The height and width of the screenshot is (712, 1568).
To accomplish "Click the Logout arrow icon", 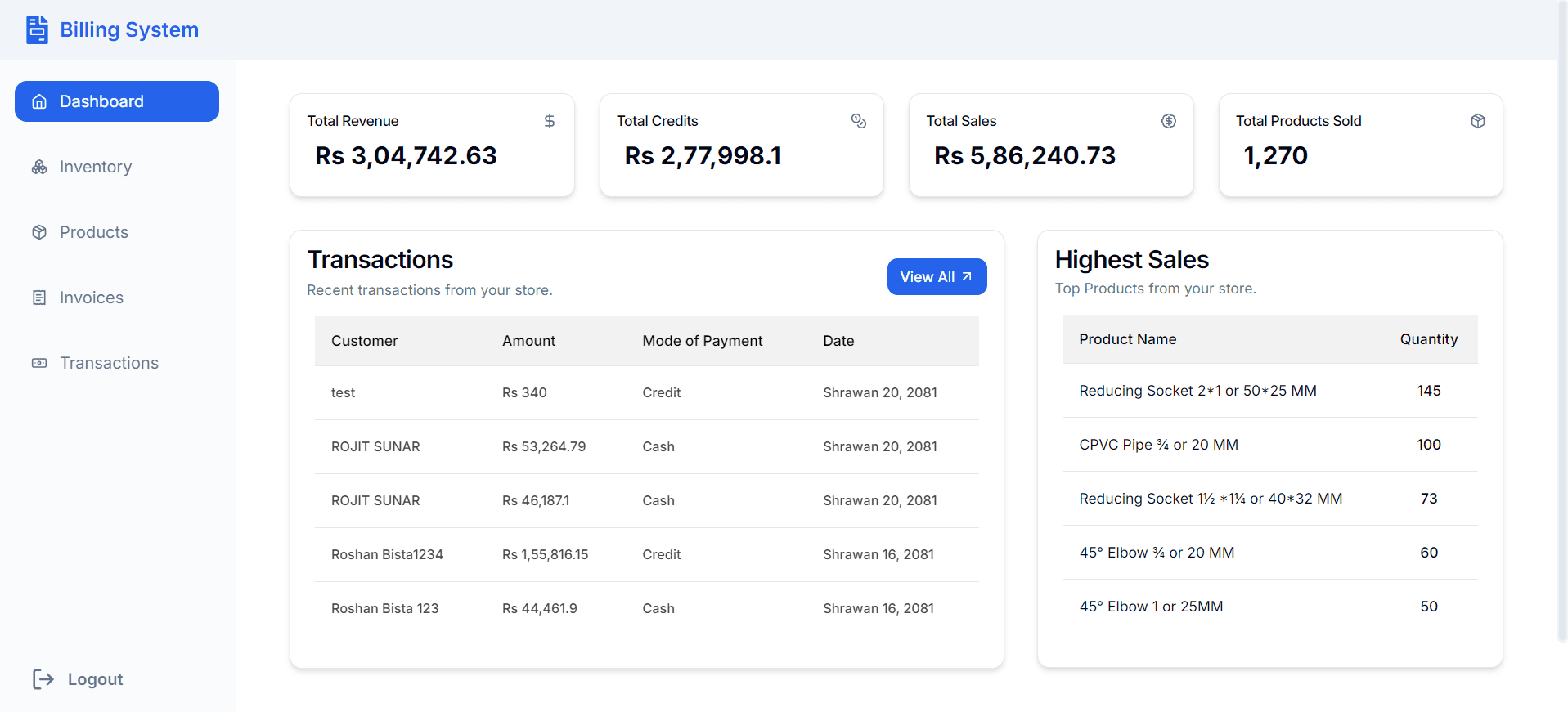I will [x=43, y=679].
